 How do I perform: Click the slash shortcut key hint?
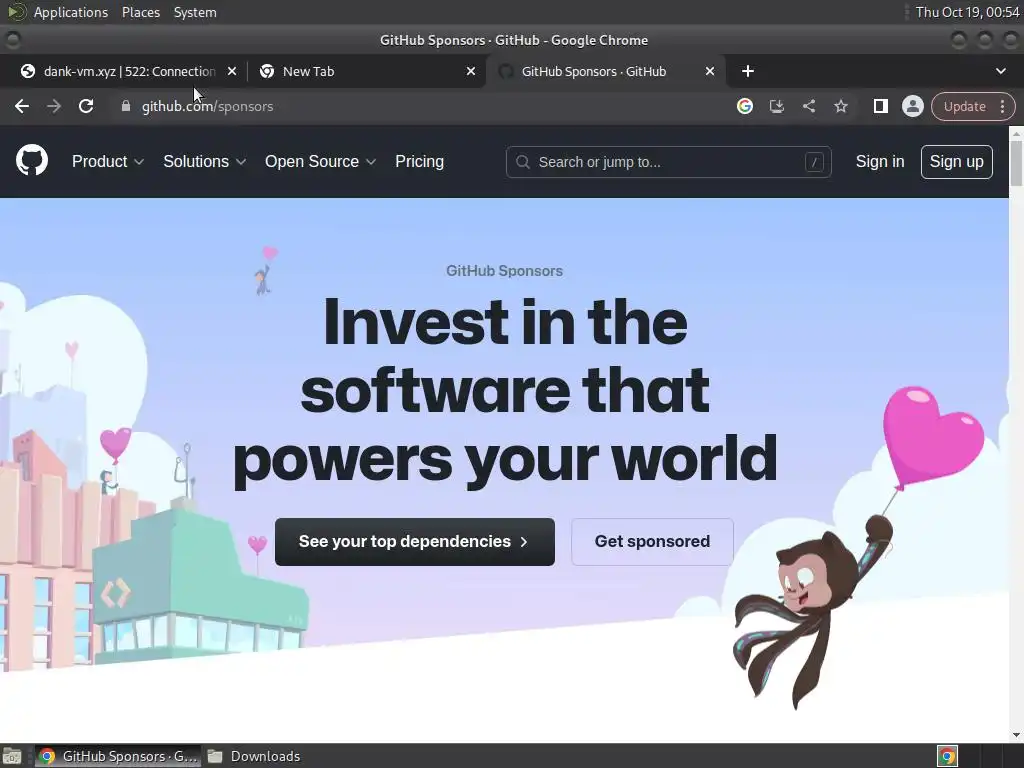click(814, 162)
